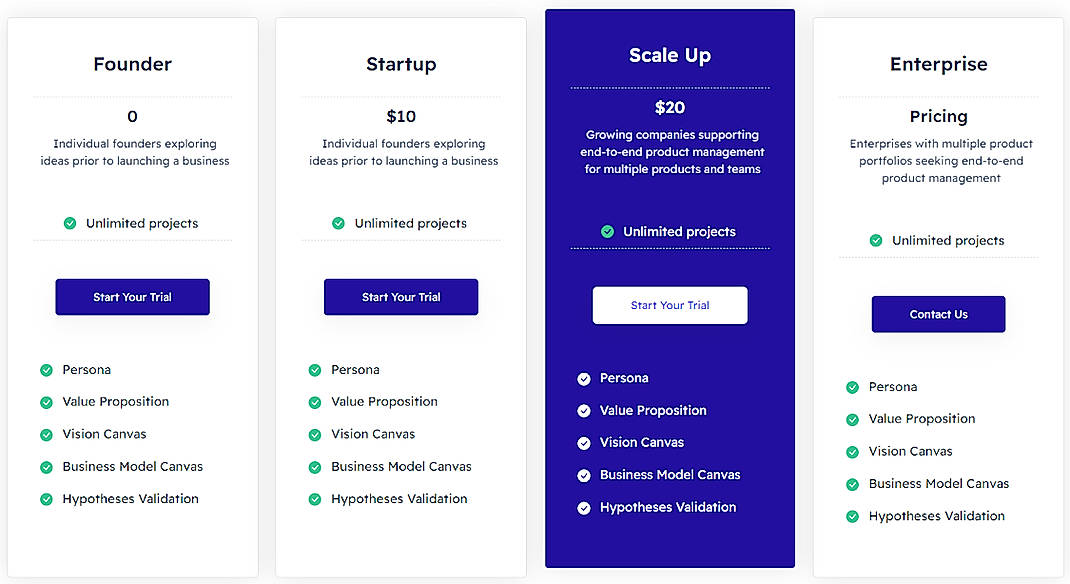Click the Unlimited projects checkmark in Scale Up
The width and height of the screenshot is (1070, 584).
click(x=608, y=230)
